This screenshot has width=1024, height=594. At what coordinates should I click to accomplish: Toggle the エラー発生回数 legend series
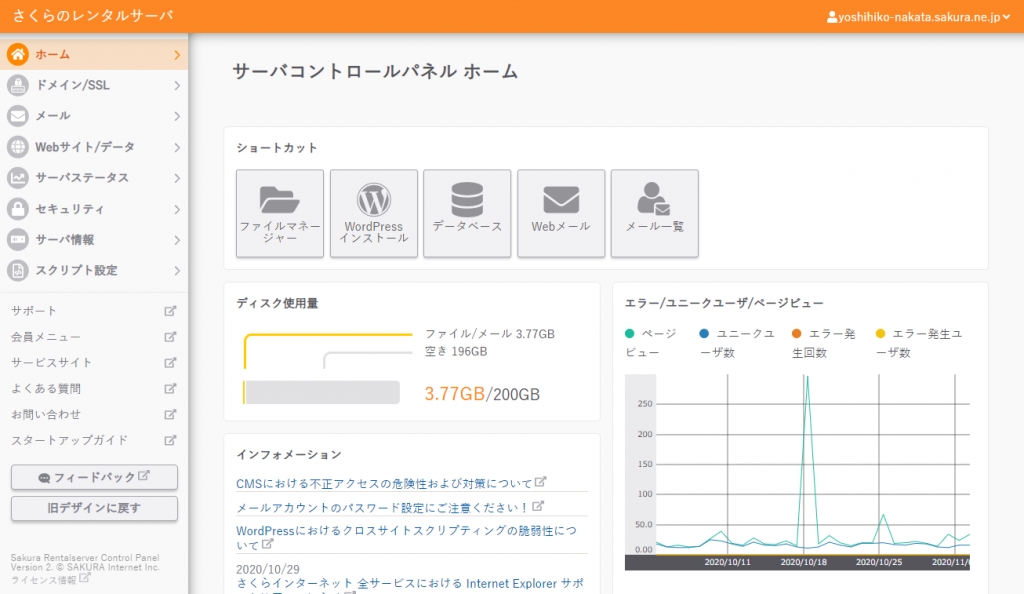click(x=824, y=343)
